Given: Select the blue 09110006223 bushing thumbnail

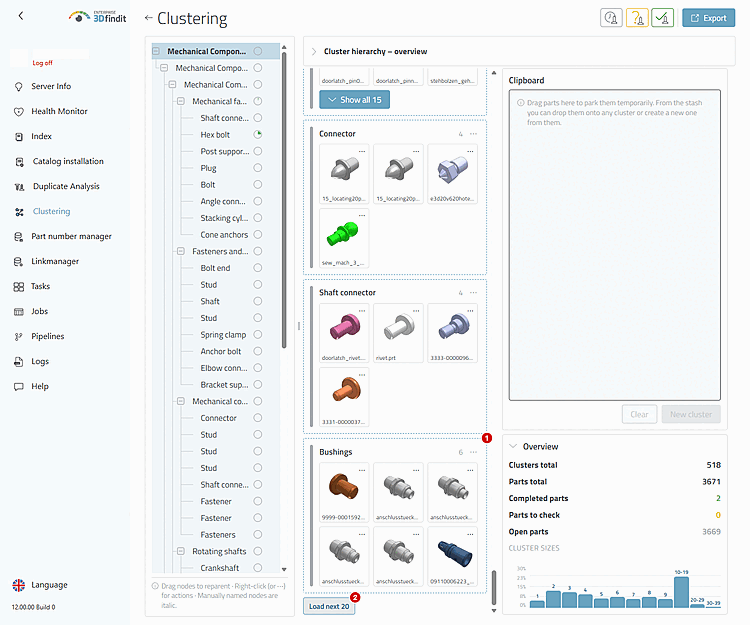Looking at the screenshot, I should coord(452,556).
